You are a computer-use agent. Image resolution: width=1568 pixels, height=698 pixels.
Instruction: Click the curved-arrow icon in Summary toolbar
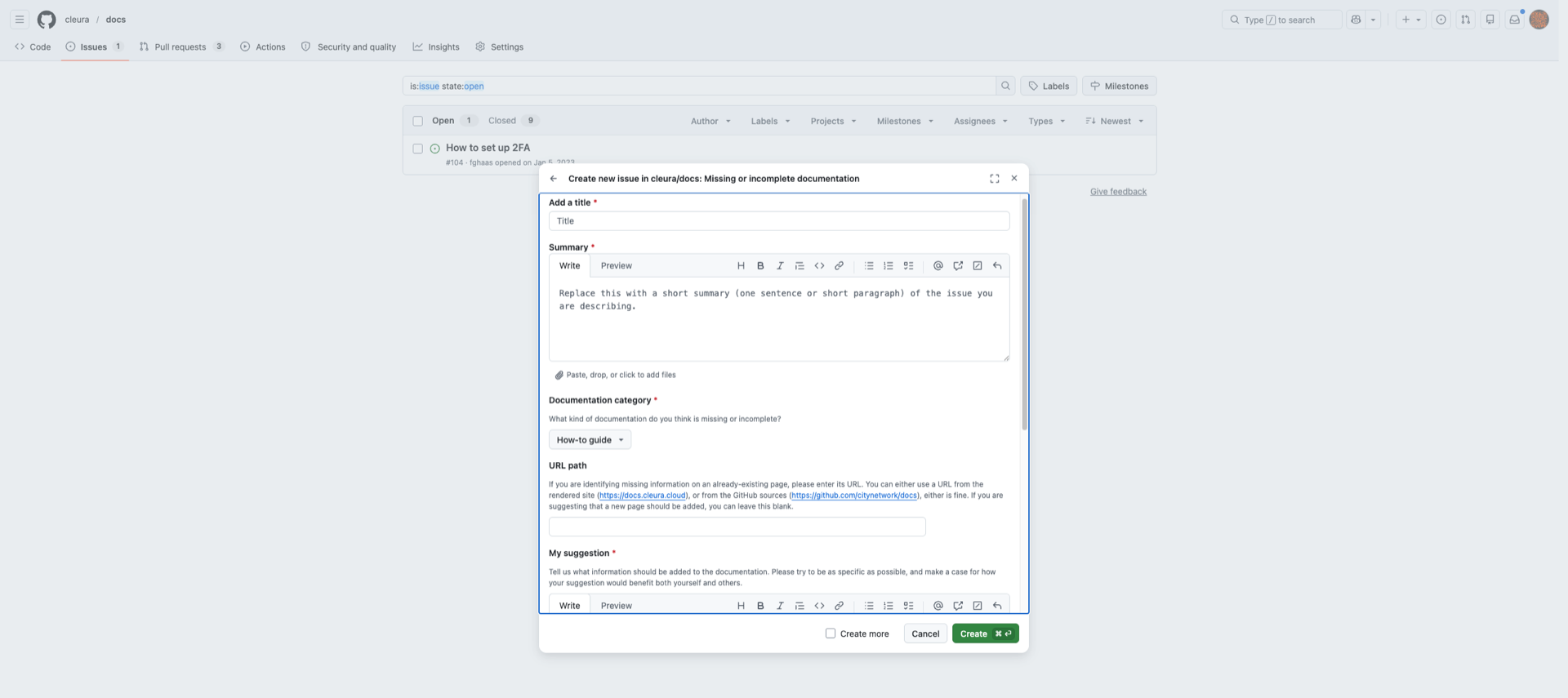[x=997, y=265]
